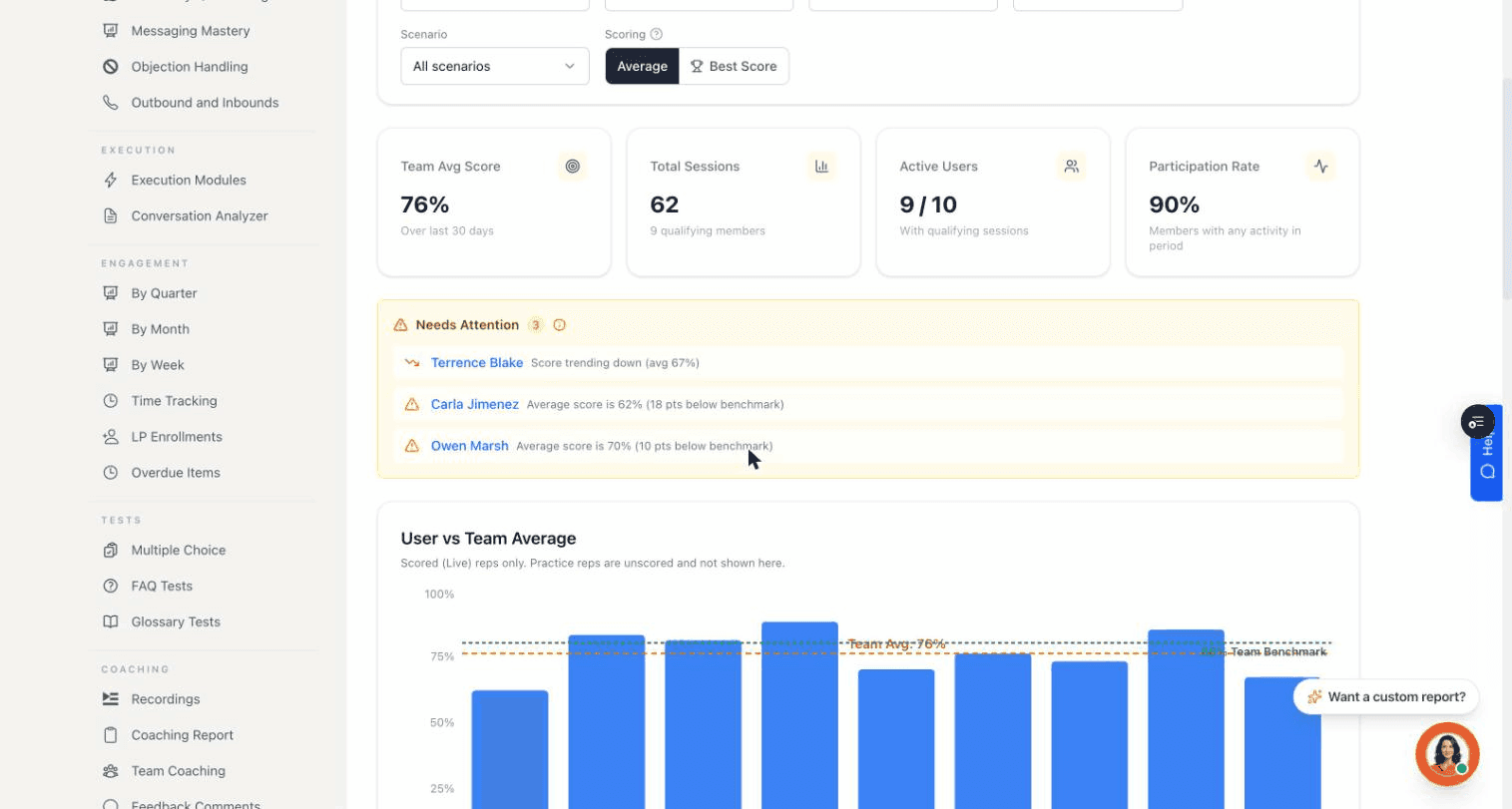
Task: Open Team Coaching page
Action: [178, 771]
